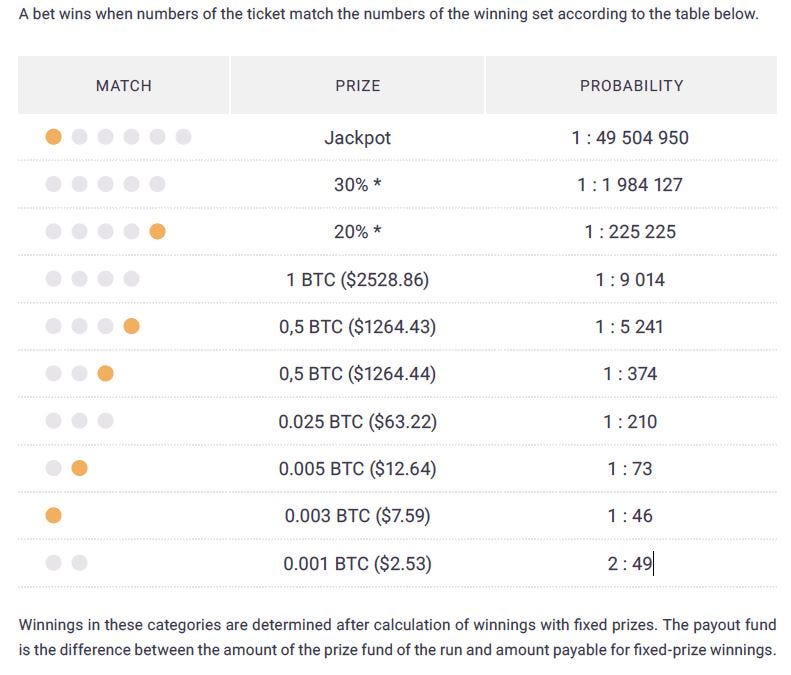Click the 30% * prize entry

pos(357,185)
